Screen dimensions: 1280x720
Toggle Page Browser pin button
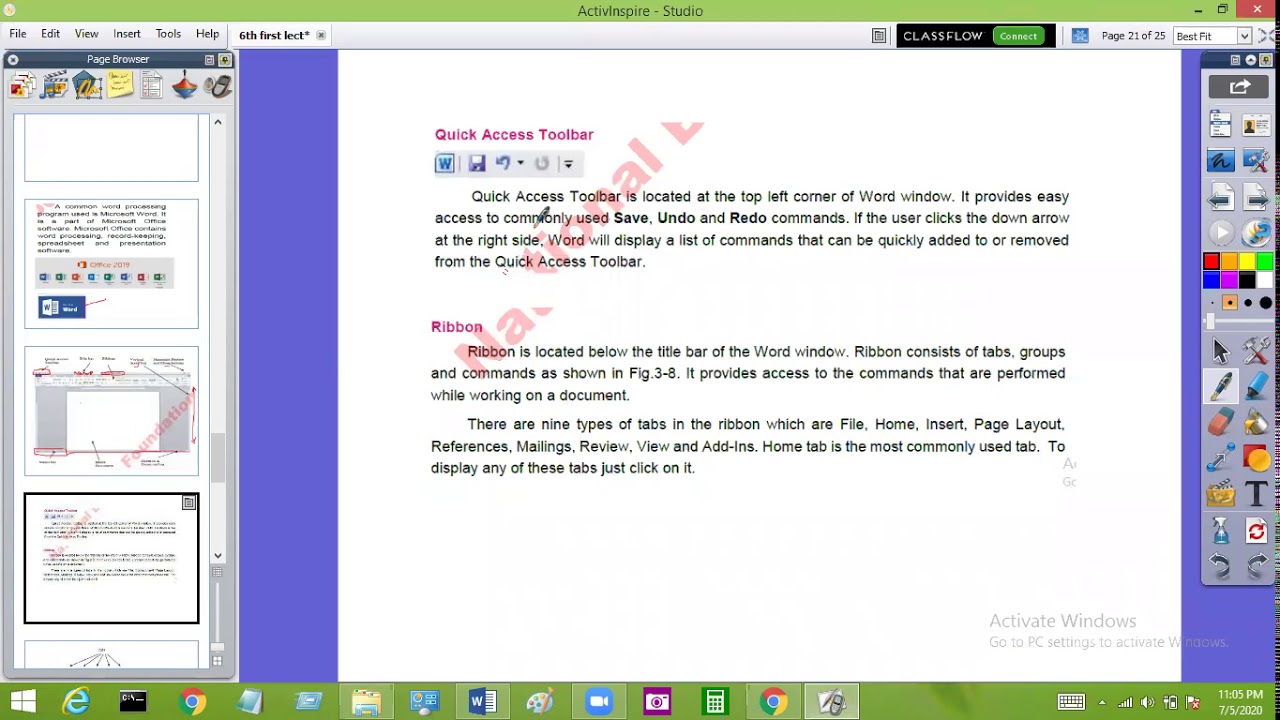(x=225, y=60)
